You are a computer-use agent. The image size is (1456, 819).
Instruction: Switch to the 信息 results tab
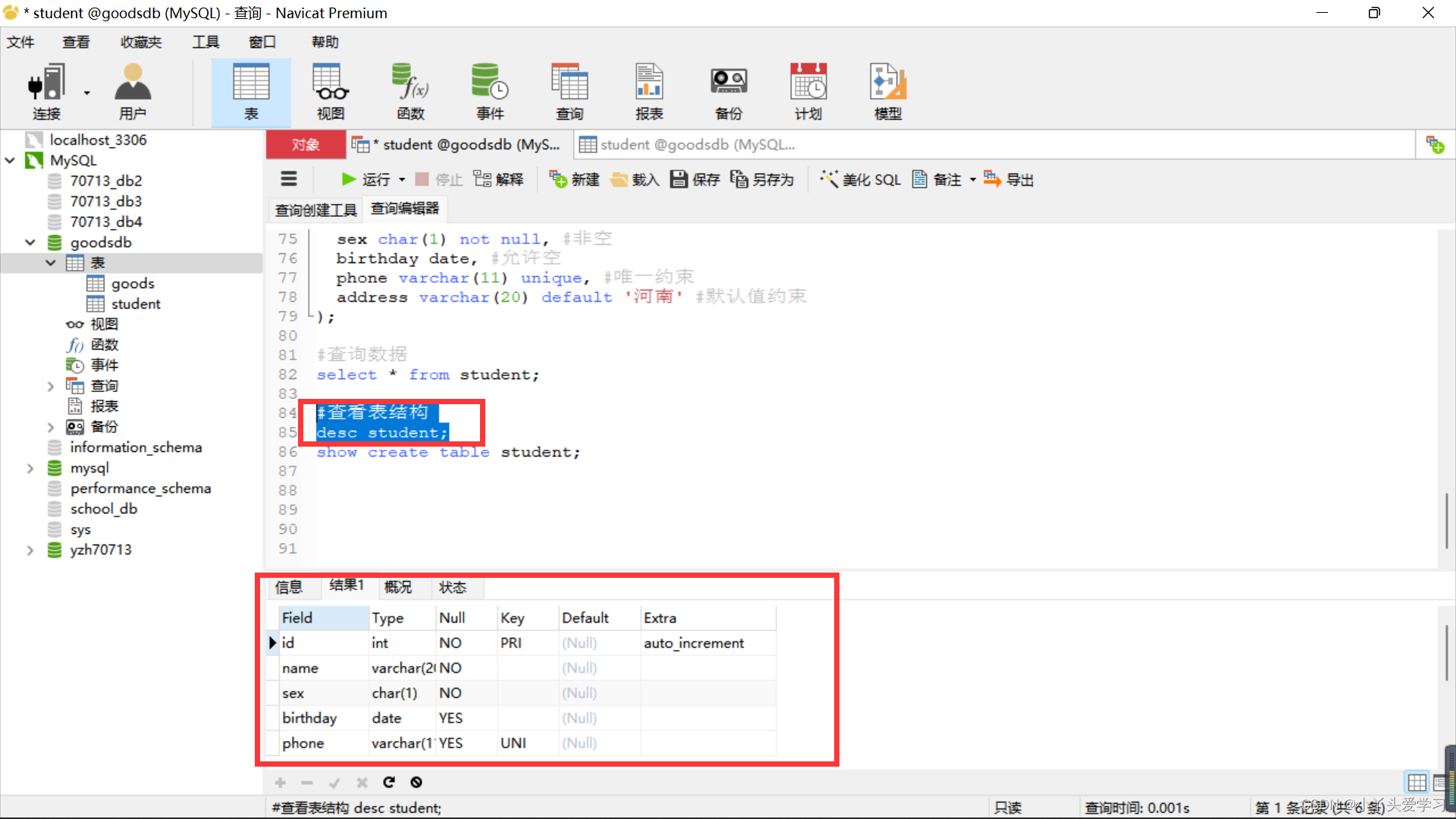(289, 587)
